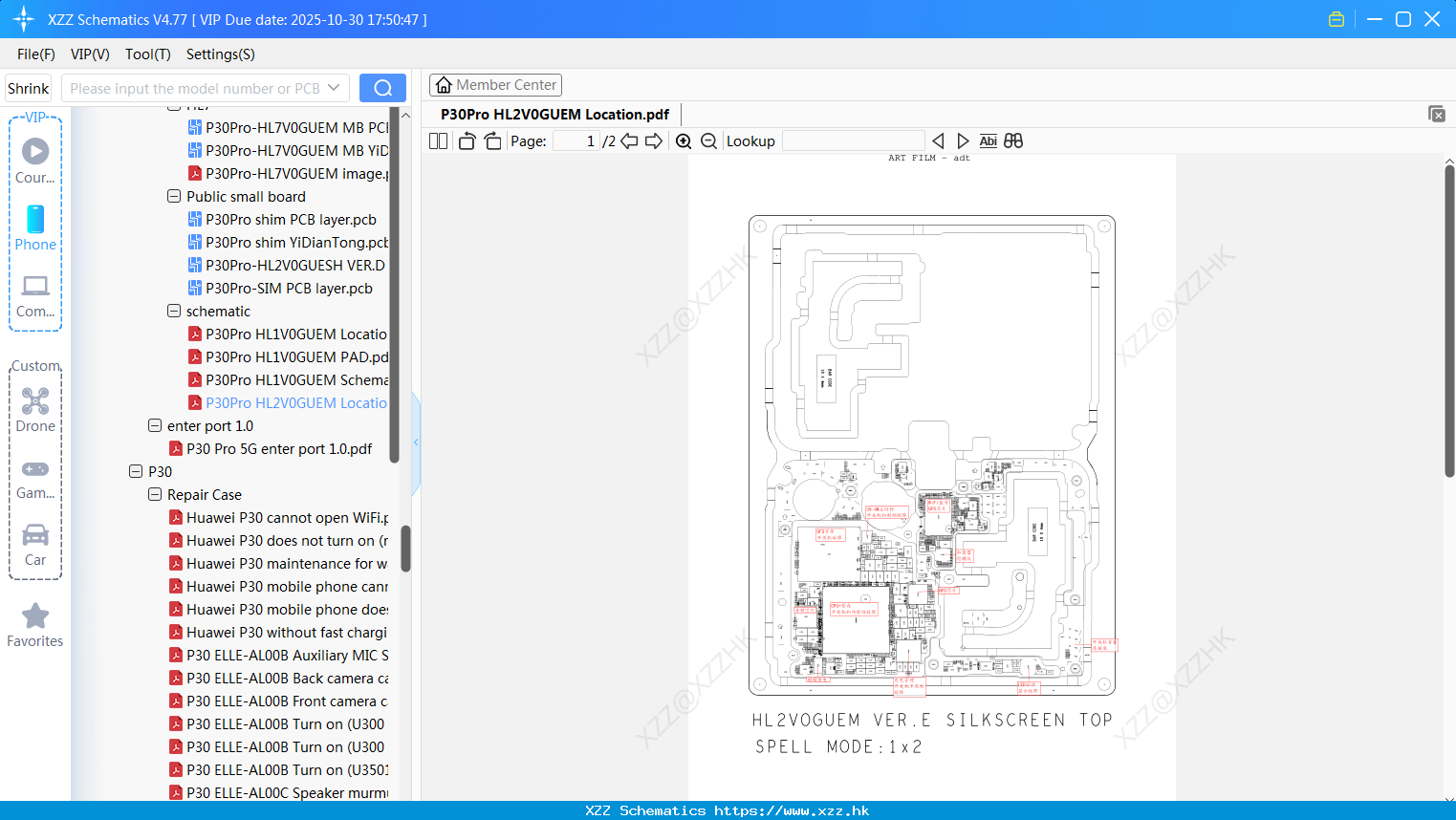Collapse the left panel handle
The width and height of the screenshot is (1456, 820).
coord(416,442)
